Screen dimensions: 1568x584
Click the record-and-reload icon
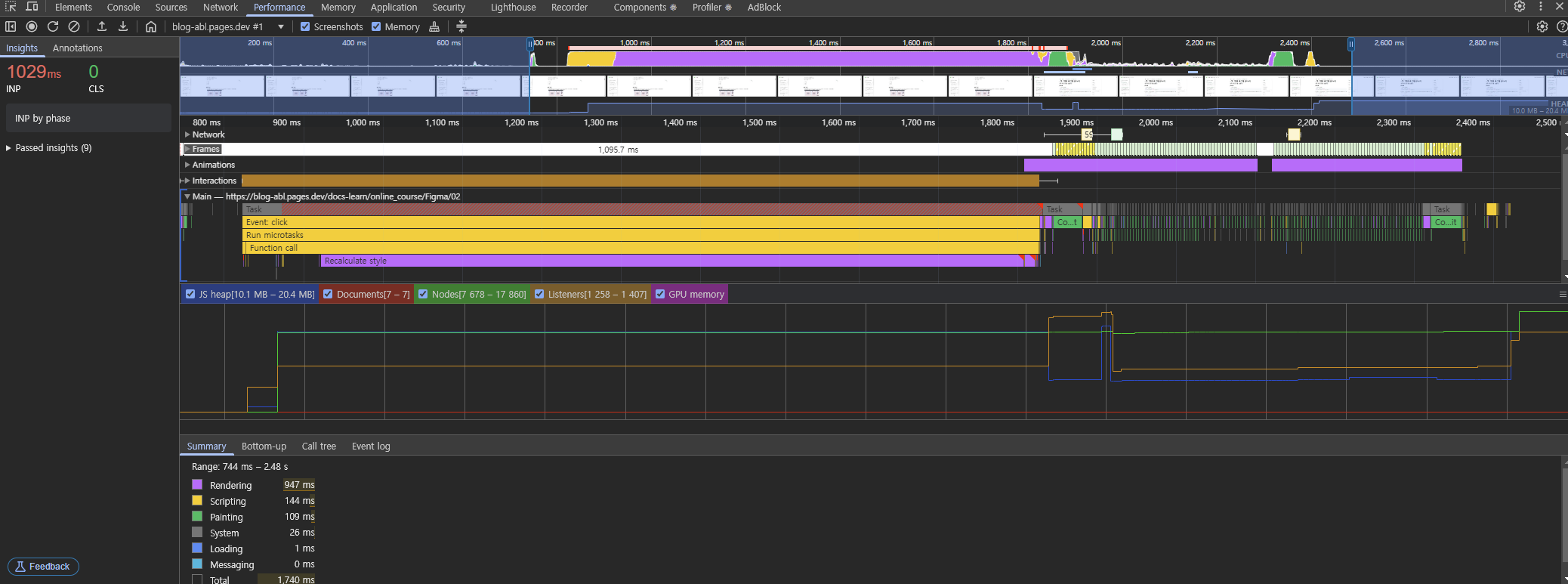pyautogui.click(x=53, y=26)
